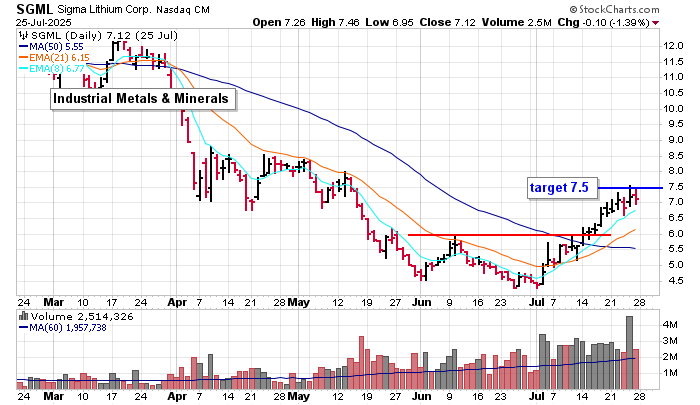Click the Open 7.26 value
This screenshot has width=700, height=405.
[279, 22]
